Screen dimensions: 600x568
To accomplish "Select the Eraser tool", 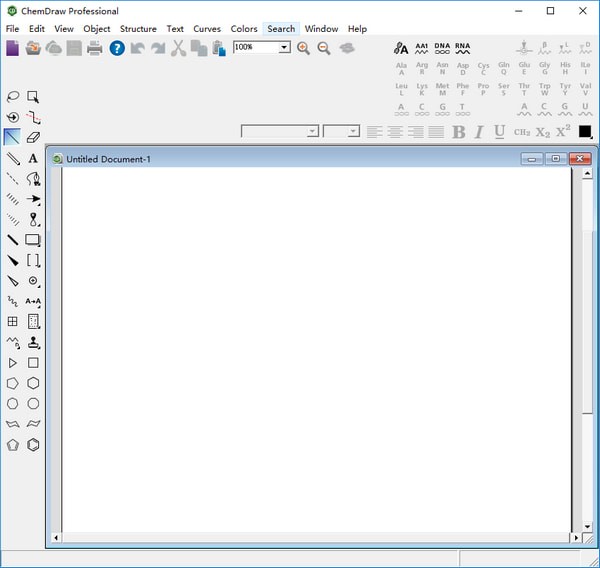I will point(33,137).
